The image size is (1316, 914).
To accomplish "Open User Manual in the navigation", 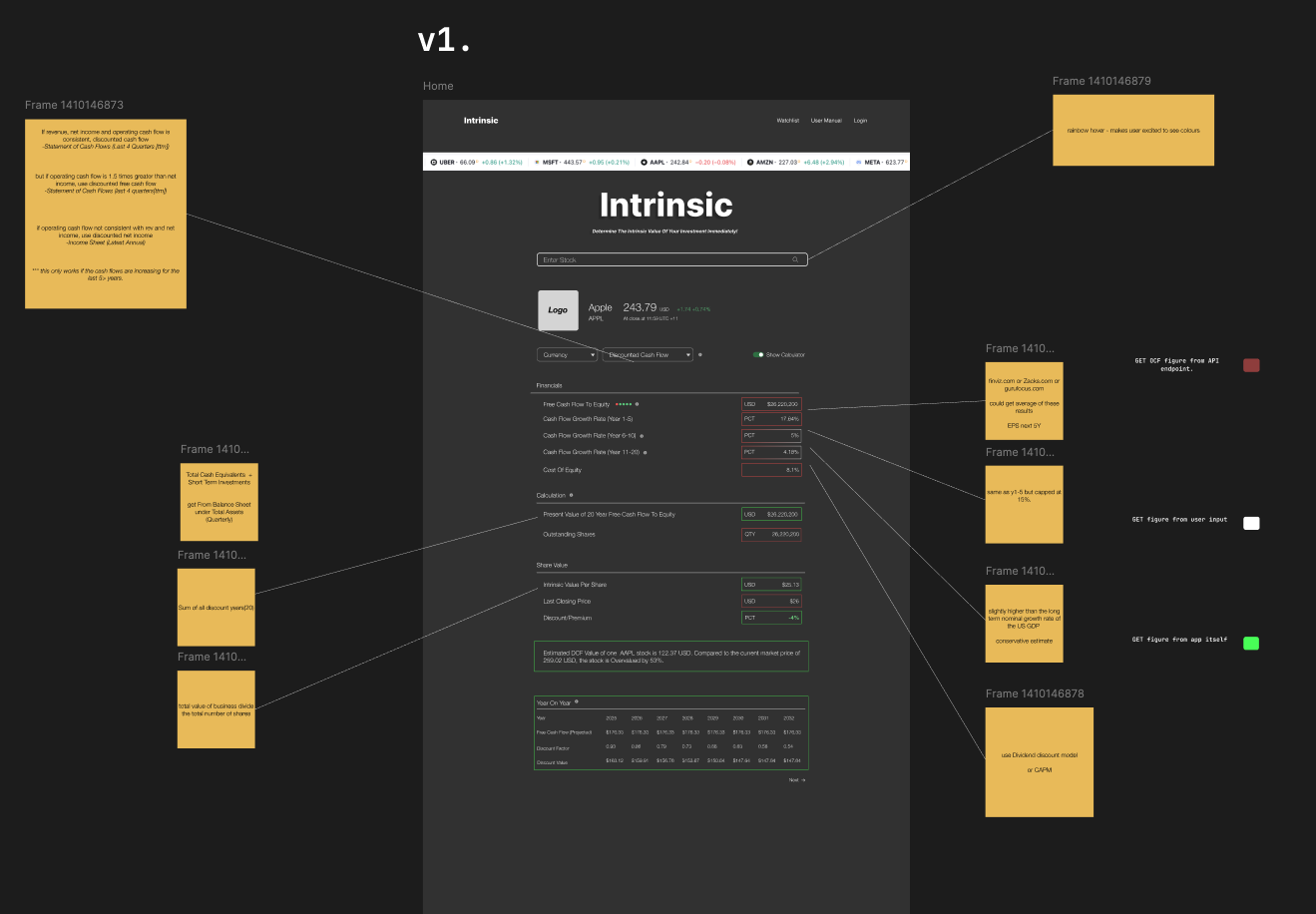I will (825, 121).
